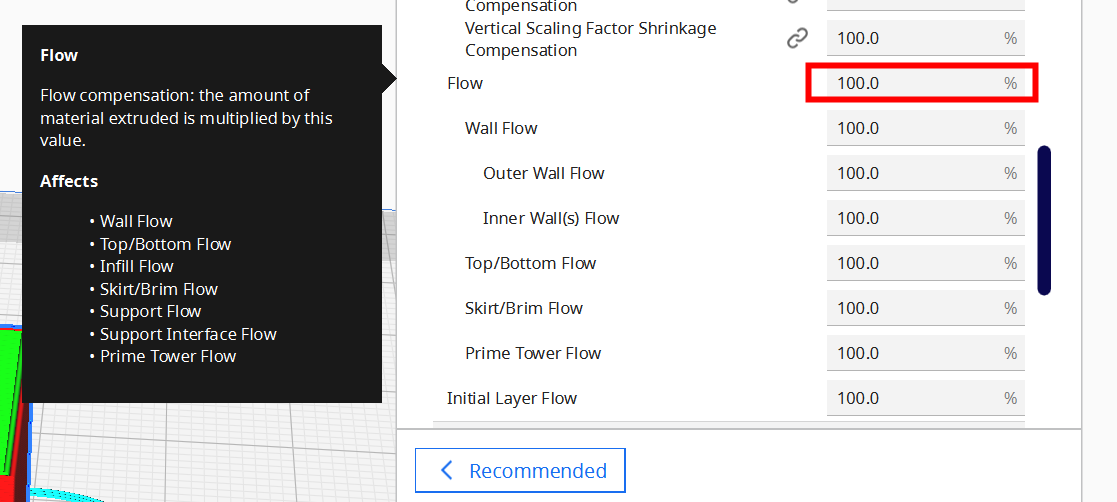
Task: Click the back chevron on the Recommended button
Action: click(x=447, y=471)
